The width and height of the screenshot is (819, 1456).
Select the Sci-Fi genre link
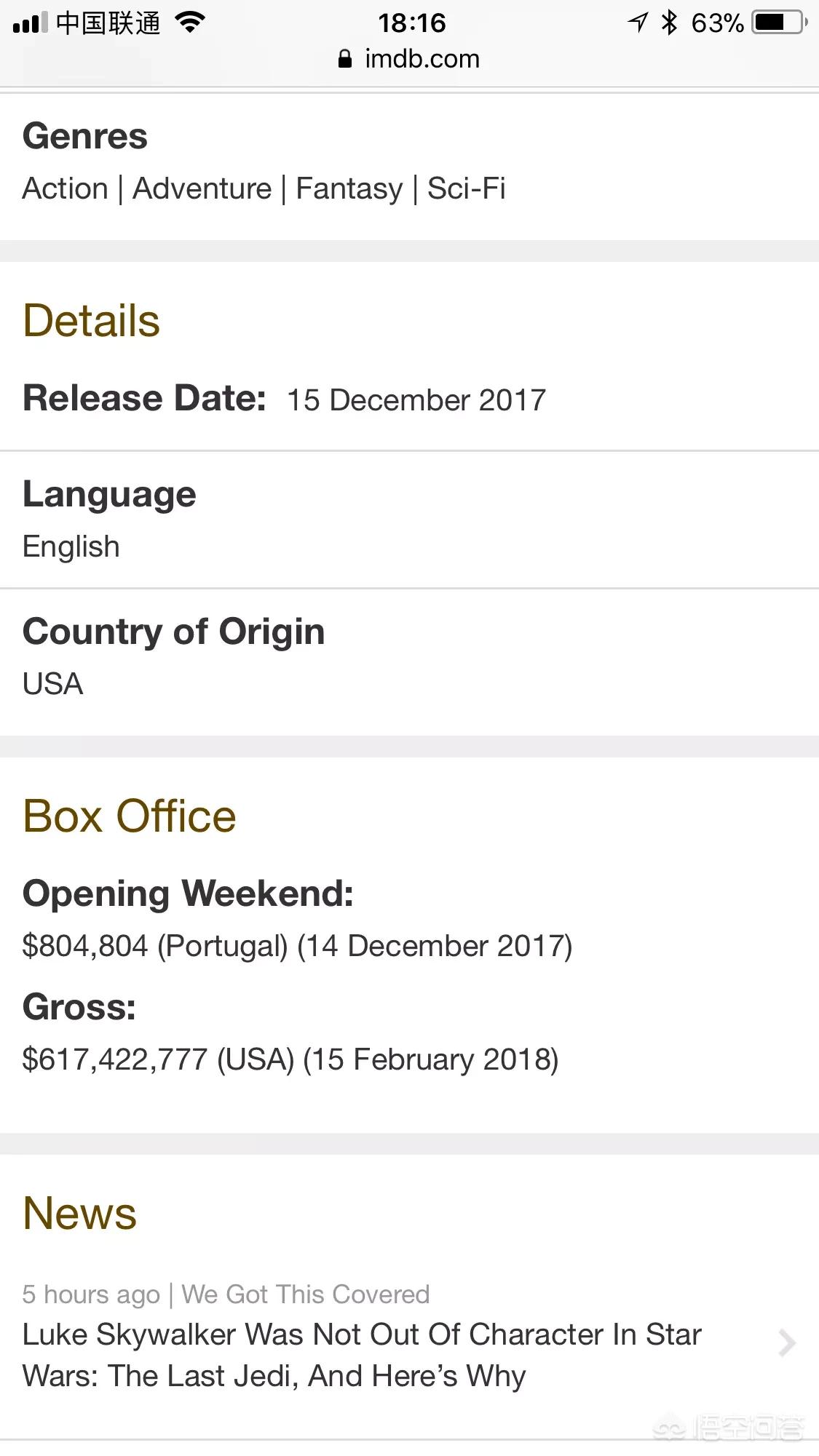466,188
